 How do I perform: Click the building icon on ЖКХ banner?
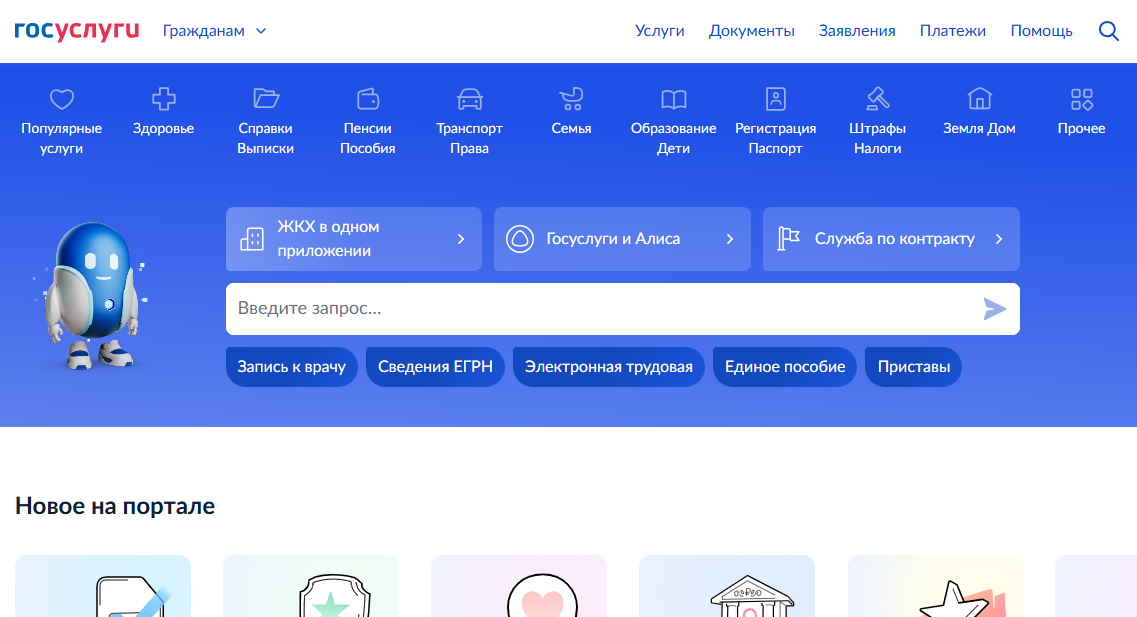click(252, 239)
